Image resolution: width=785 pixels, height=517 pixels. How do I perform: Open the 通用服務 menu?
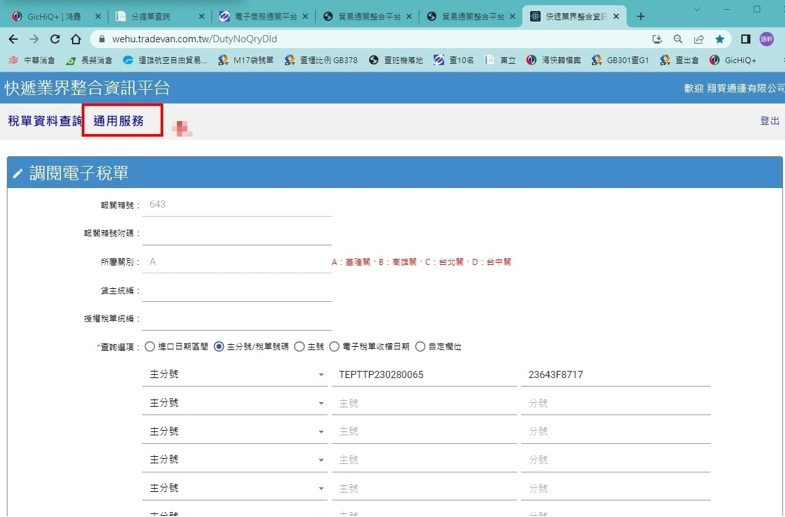[119, 121]
